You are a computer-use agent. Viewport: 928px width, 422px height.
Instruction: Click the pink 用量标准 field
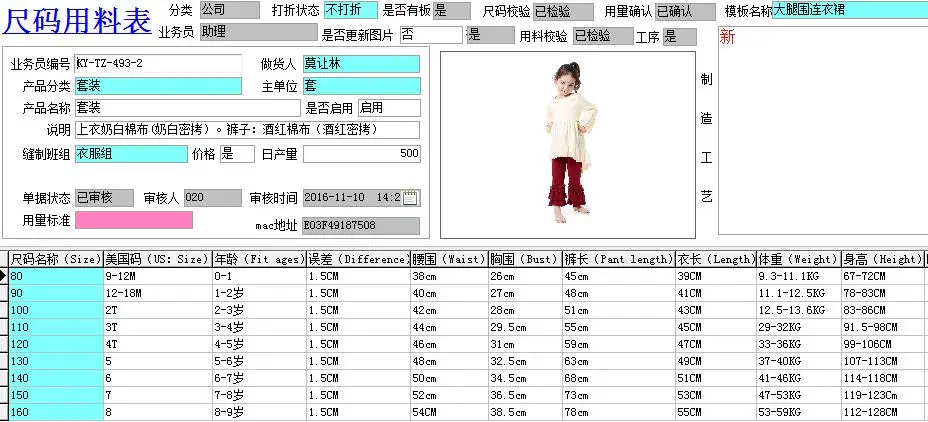click(134, 220)
